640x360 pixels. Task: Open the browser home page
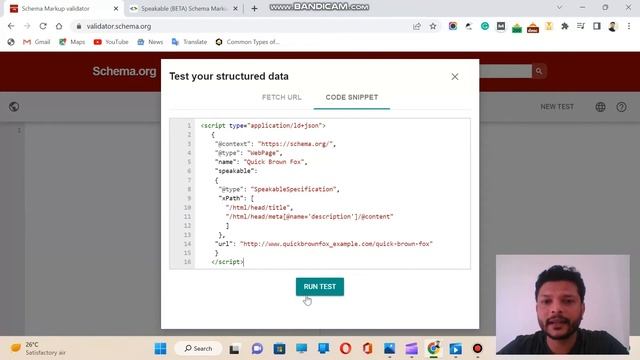59,26
